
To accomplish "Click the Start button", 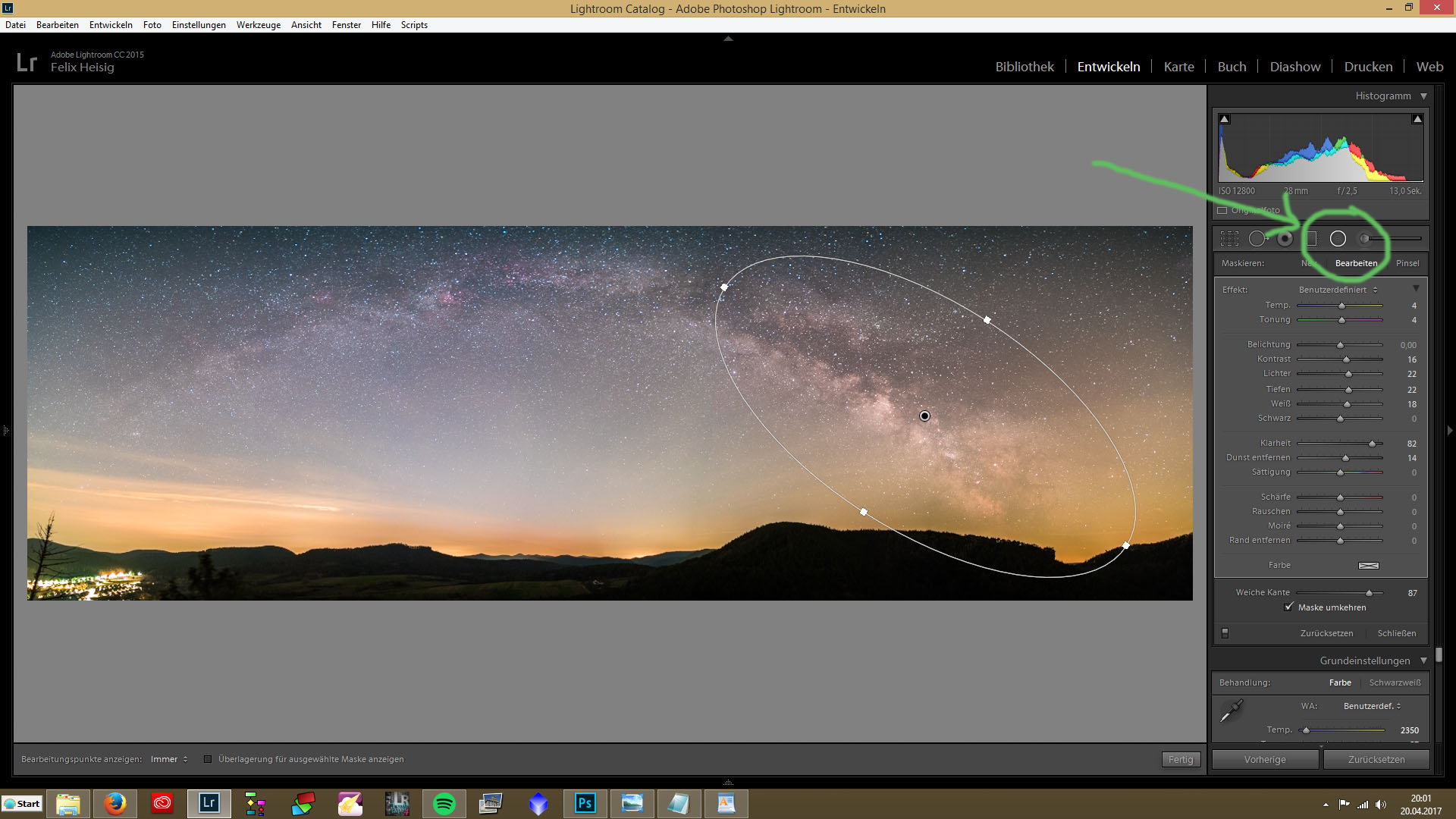I will [x=22, y=804].
